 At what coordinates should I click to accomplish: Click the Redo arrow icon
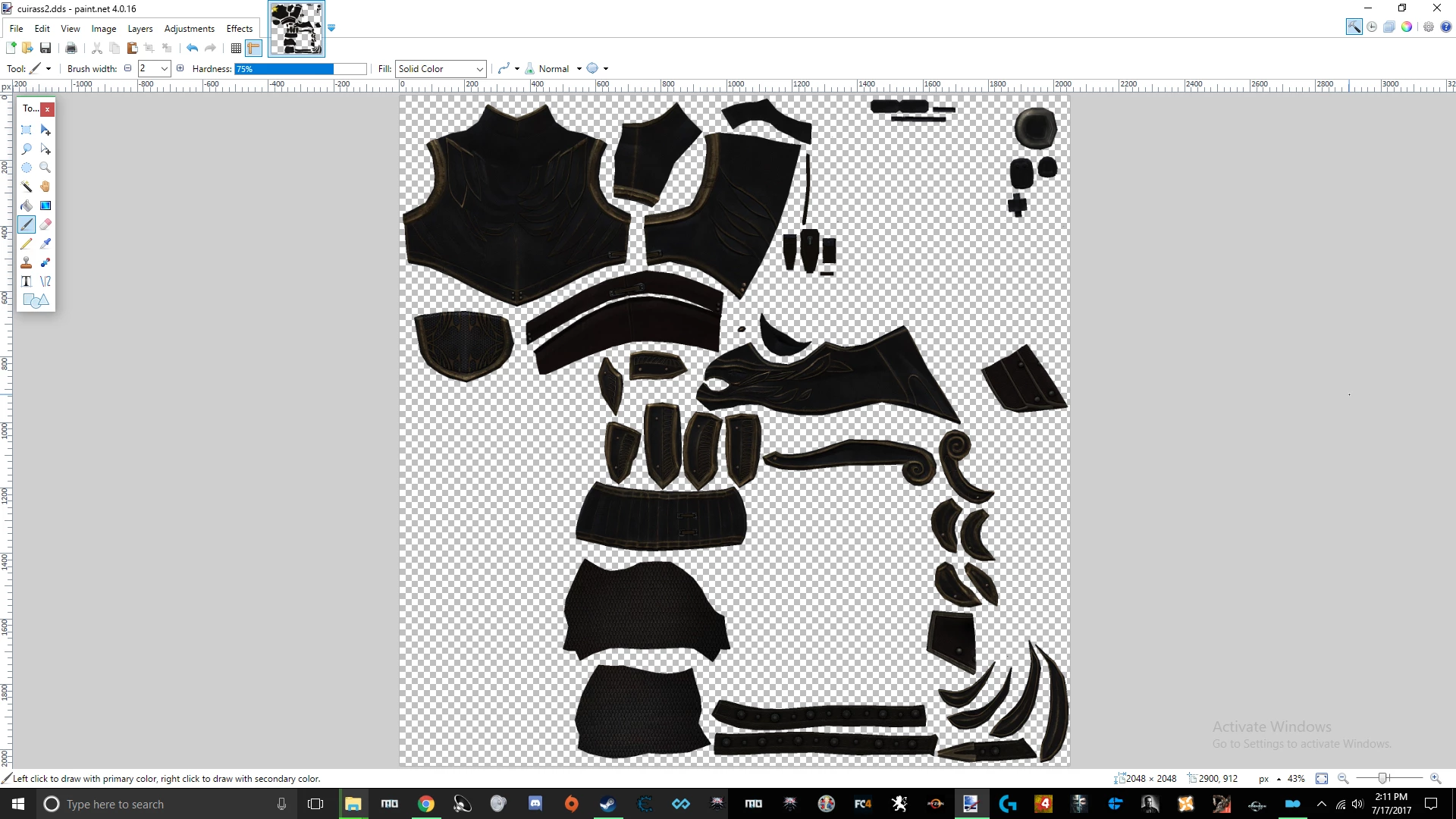click(x=210, y=48)
